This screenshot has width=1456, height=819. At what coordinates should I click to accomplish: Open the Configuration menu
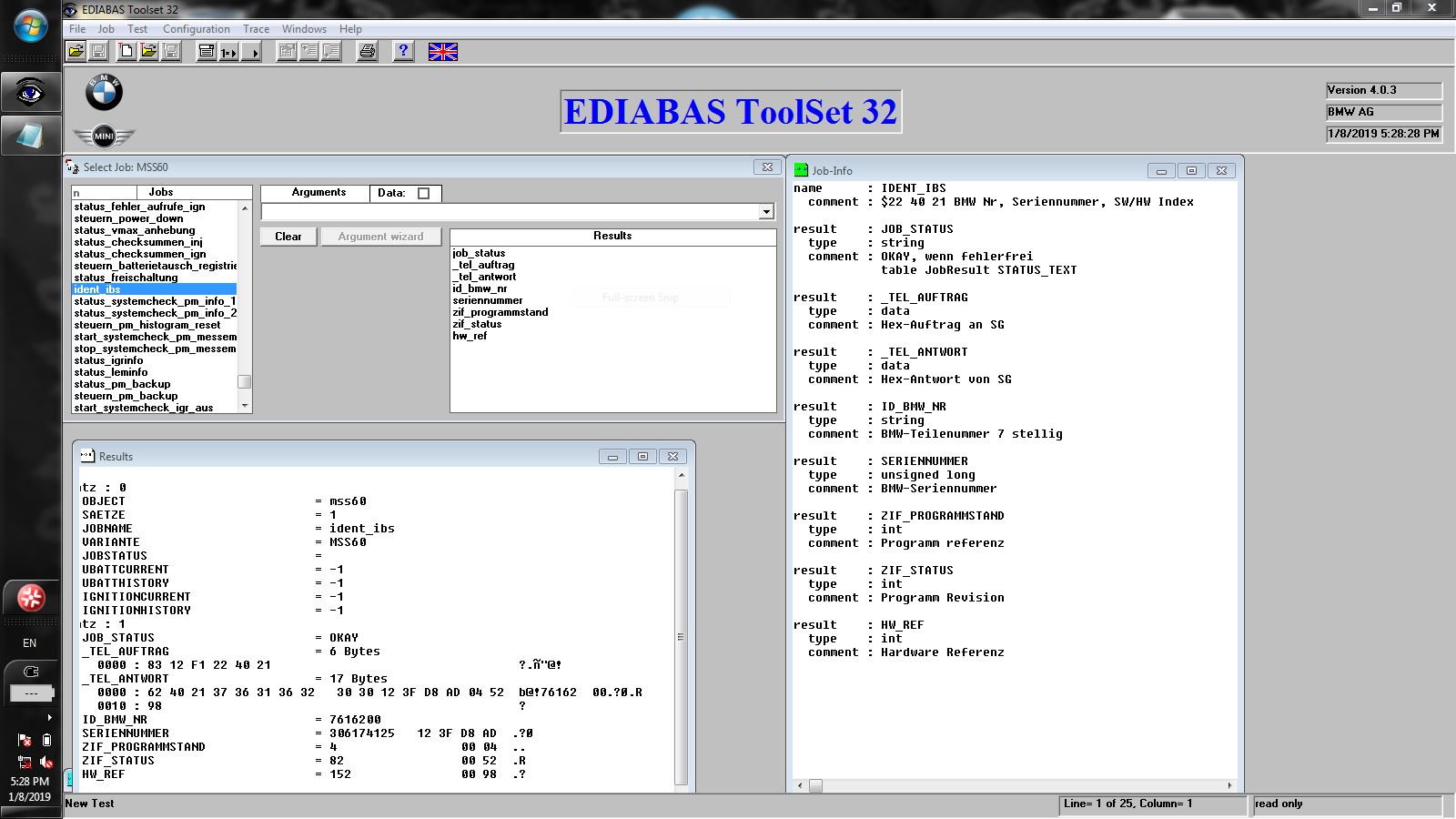197,29
